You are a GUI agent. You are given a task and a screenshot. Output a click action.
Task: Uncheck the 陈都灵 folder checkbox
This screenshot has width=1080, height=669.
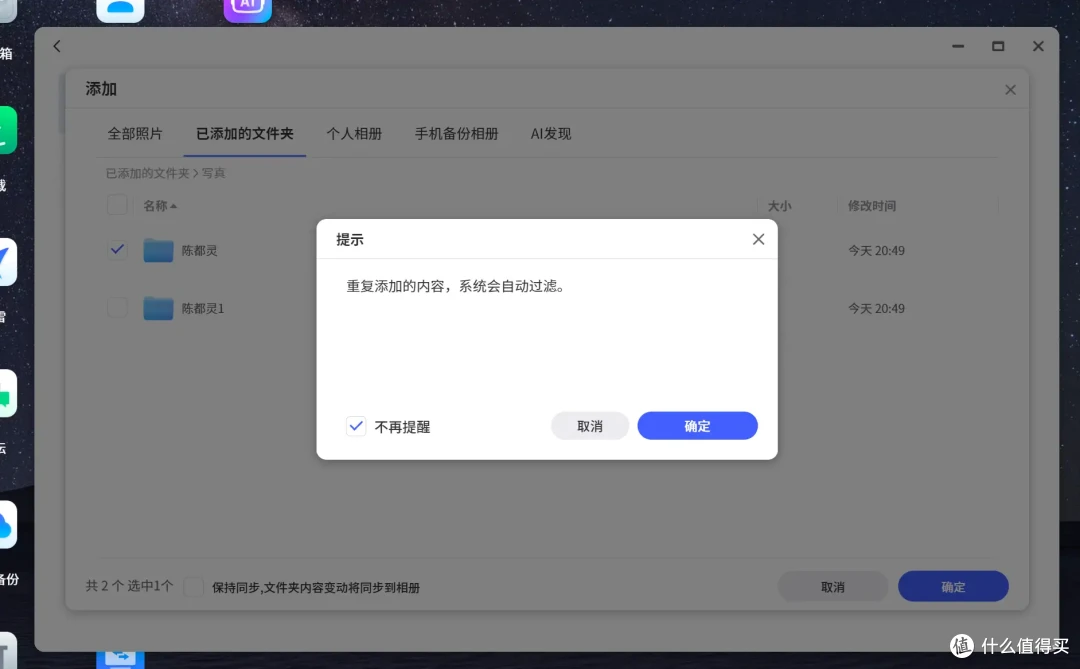117,249
